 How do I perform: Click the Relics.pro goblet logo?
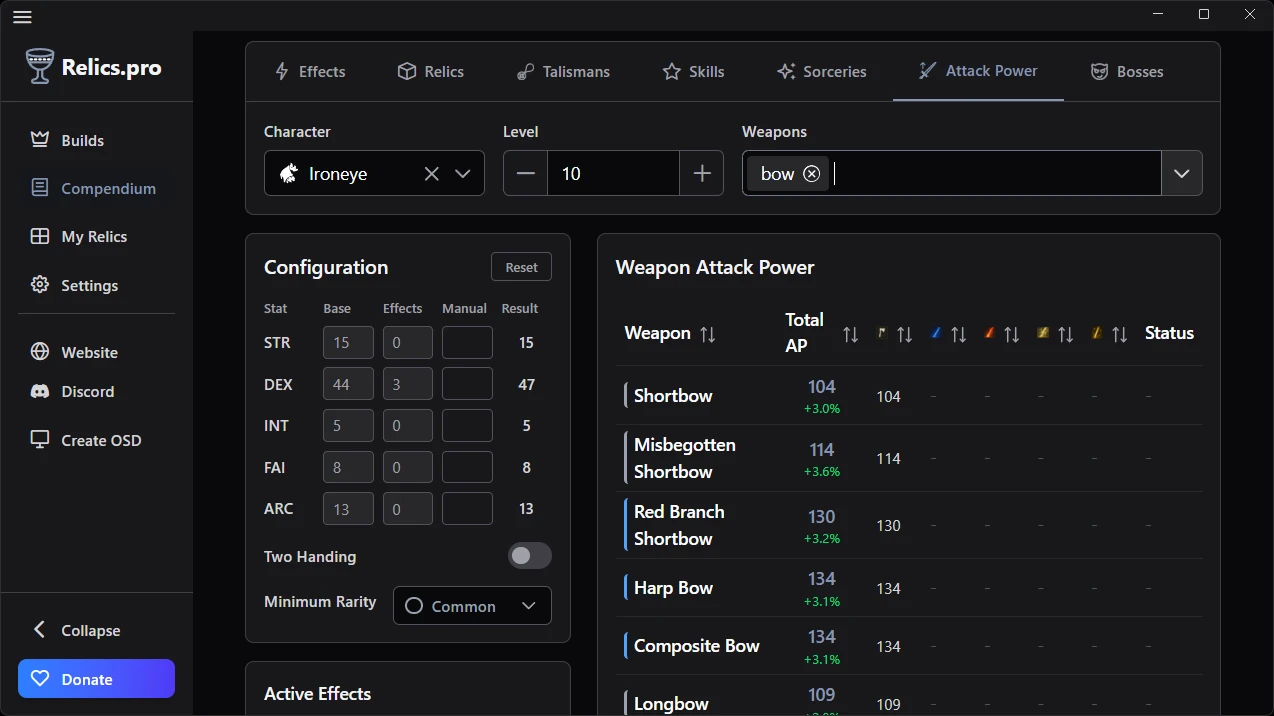pyautogui.click(x=39, y=67)
